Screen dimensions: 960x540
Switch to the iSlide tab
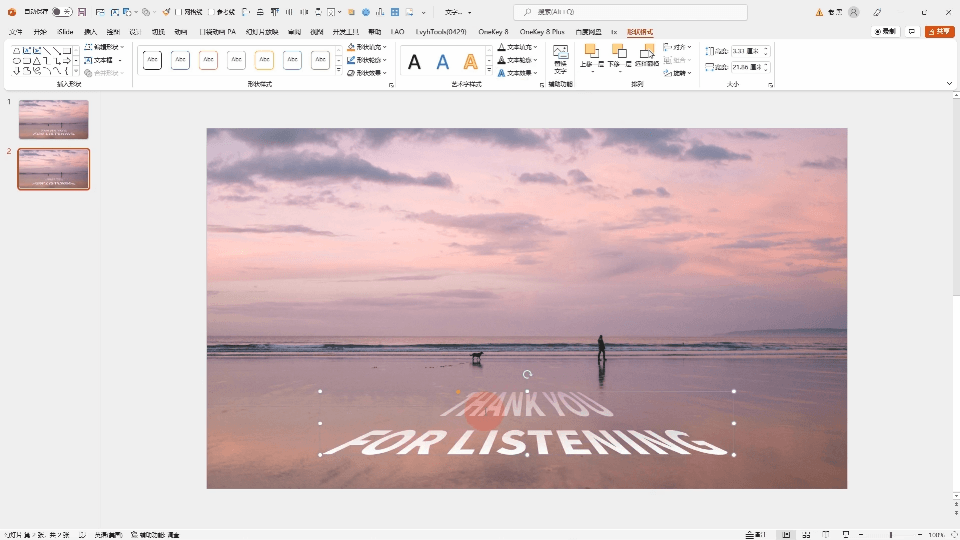65,32
